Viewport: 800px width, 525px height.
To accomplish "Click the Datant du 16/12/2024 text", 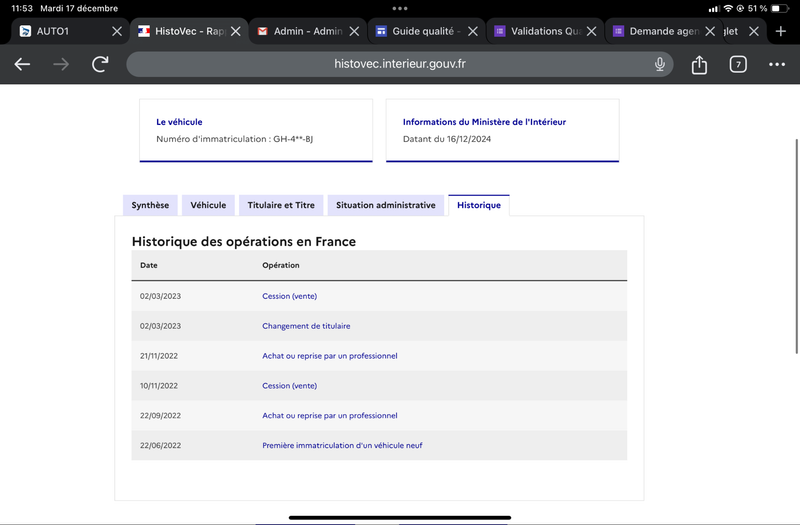I will [447, 139].
